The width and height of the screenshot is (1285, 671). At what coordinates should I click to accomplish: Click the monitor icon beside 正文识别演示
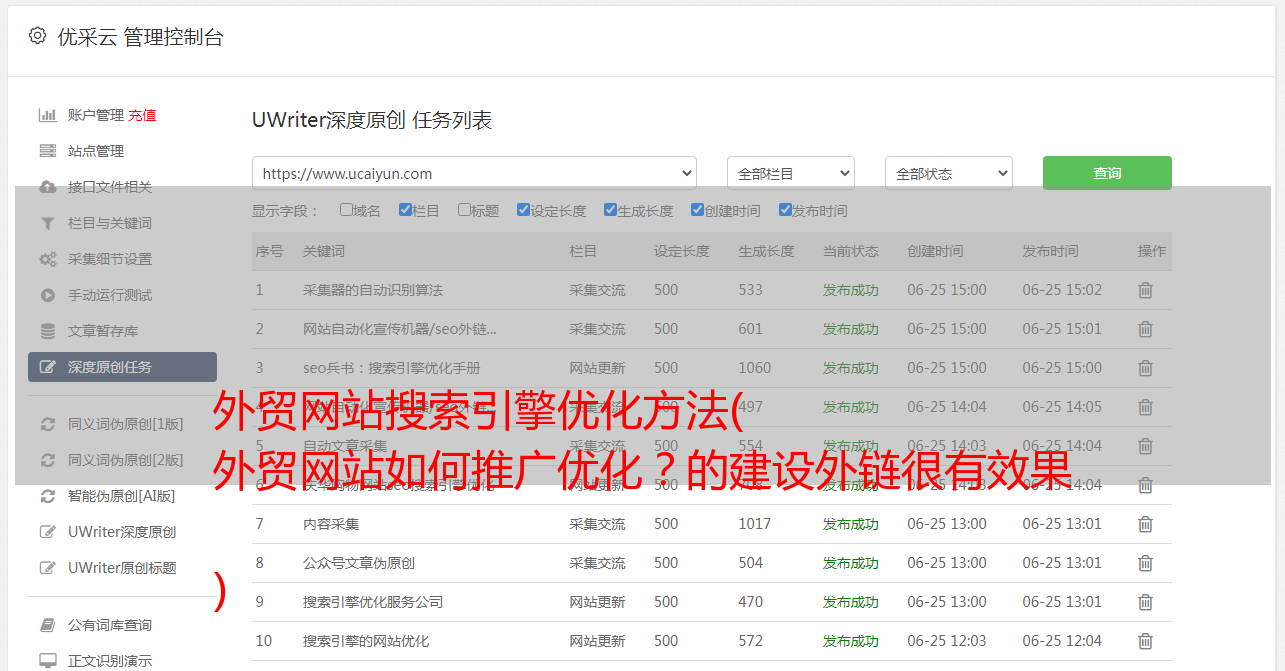coord(47,661)
